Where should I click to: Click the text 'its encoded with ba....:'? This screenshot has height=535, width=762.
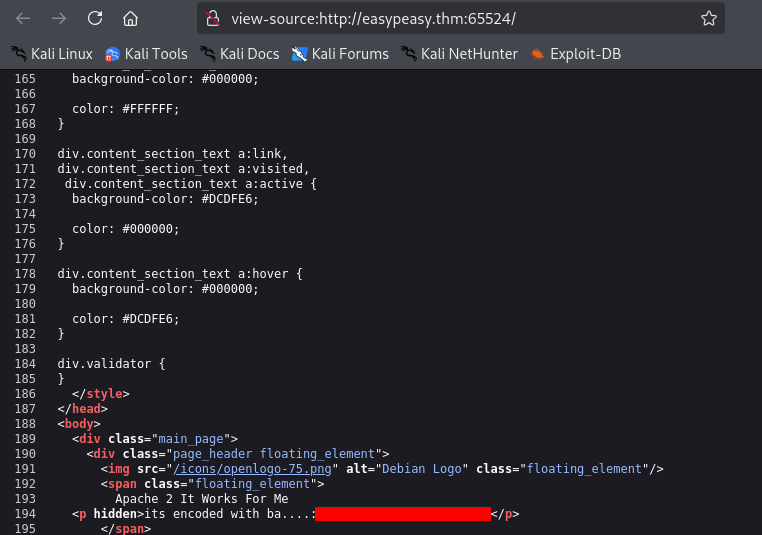click(x=230, y=514)
